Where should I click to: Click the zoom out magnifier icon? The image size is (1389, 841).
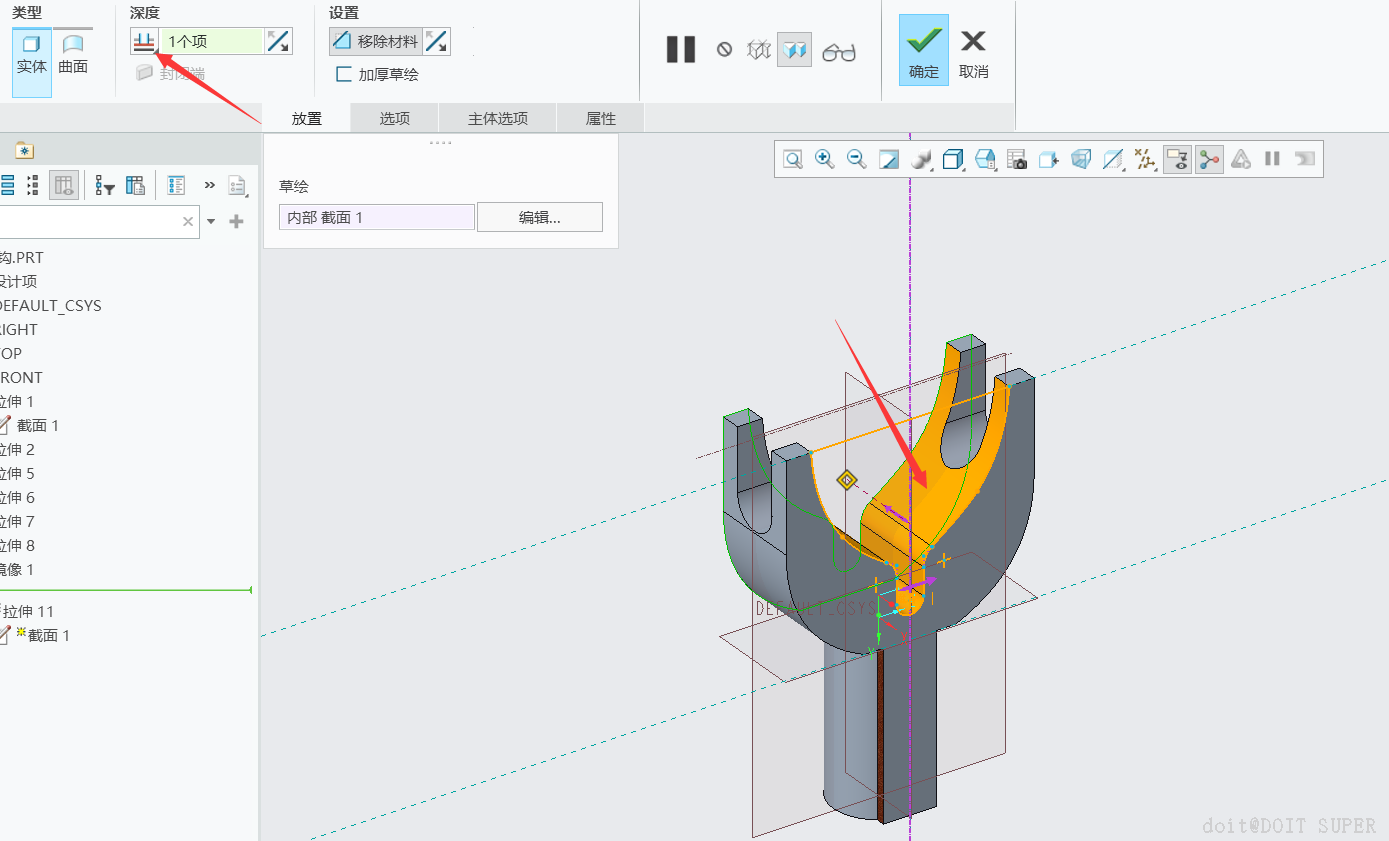[x=856, y=159]
